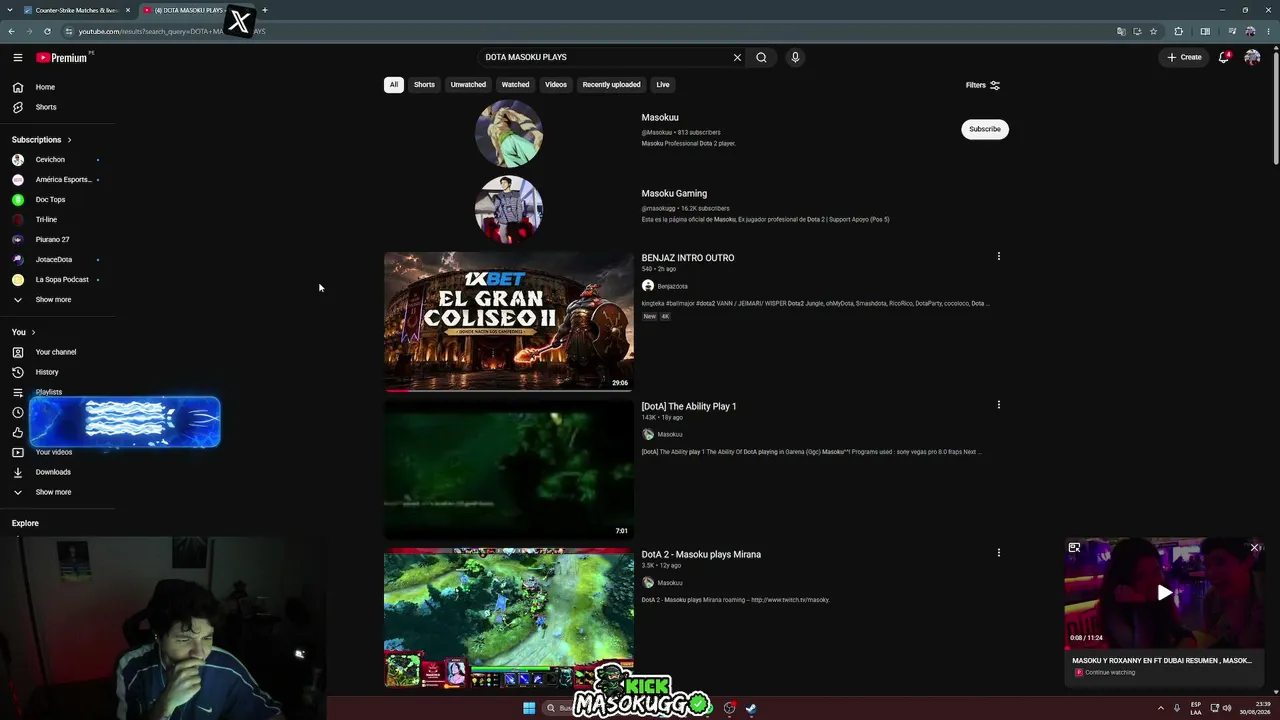1280x720 pixels.
Task: Focus the browser address bar URL
Action: (171, 31)
